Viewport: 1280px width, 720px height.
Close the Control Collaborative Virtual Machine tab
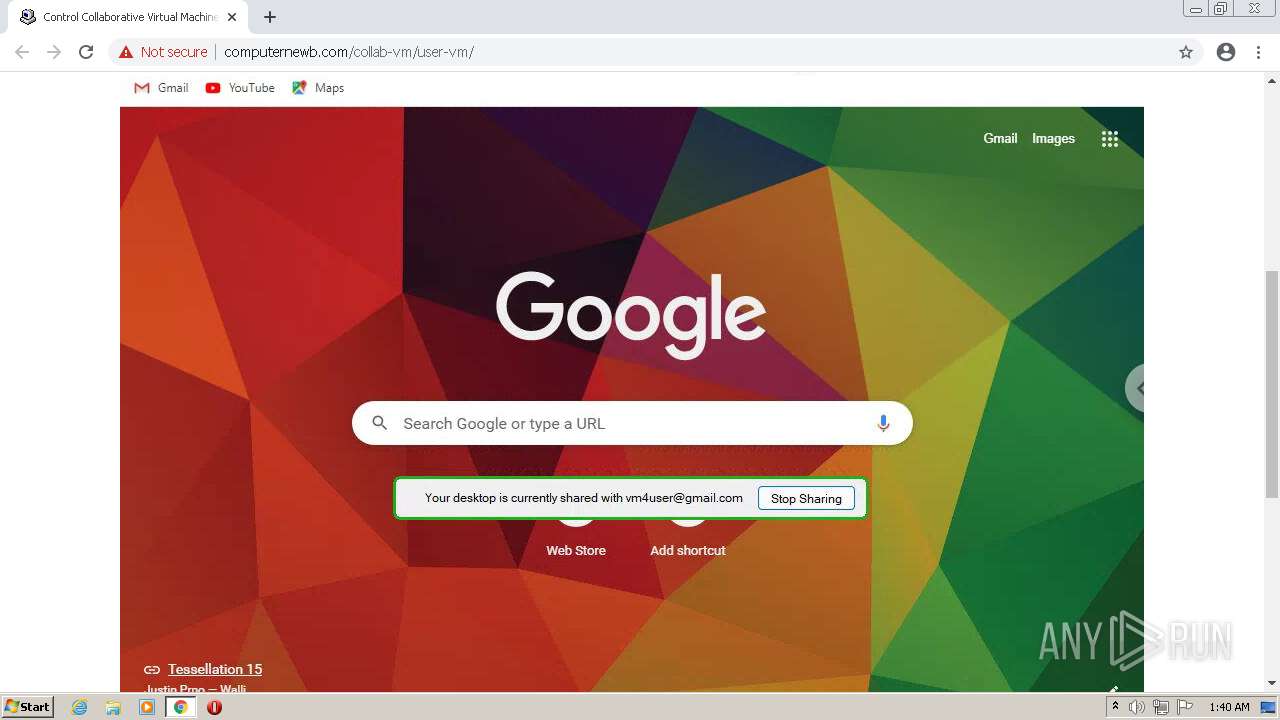pos(232,17)
